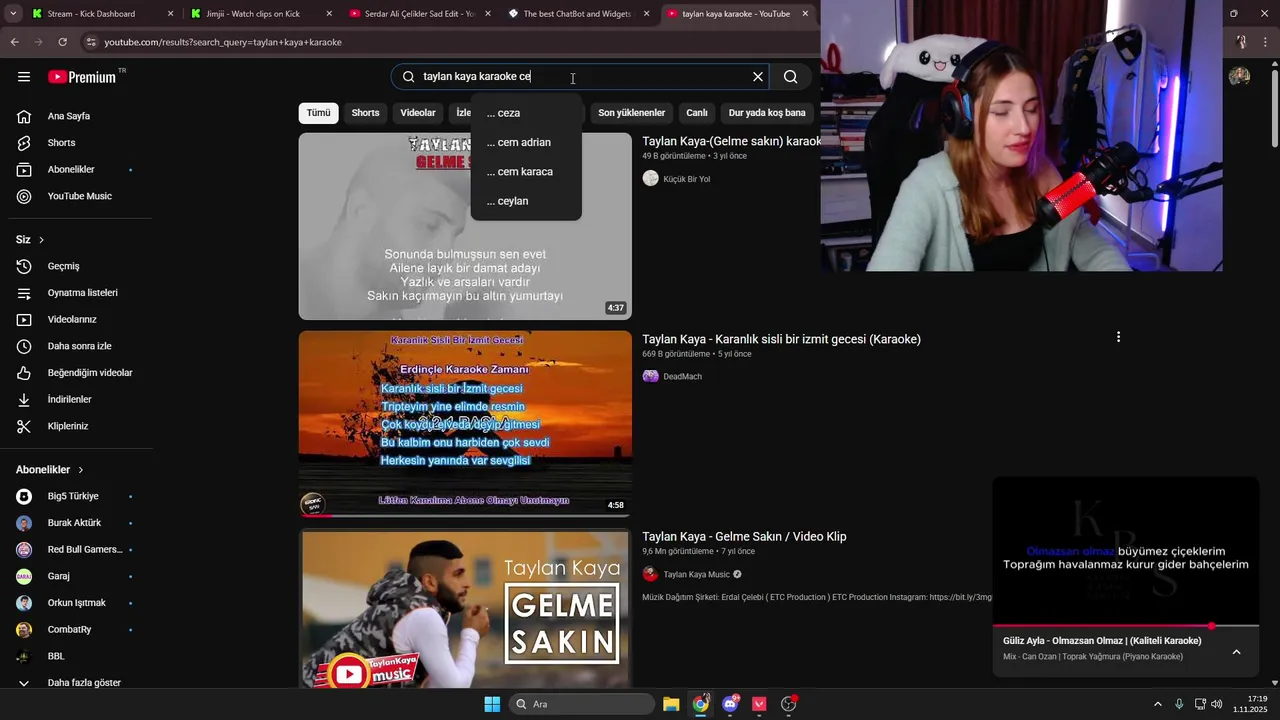Switch to The best ChatBot and Widgets tab
The width and height of the screenshot is (1280, 720).
[577, 14]
